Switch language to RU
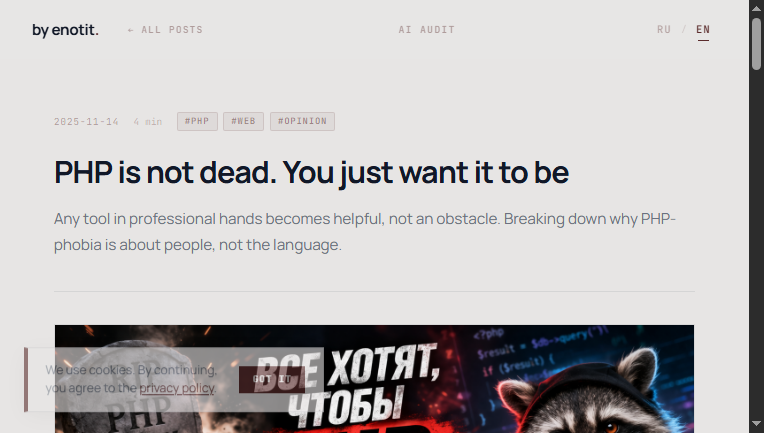The height and width of the screenshot is (433, 764). [664, 30]
